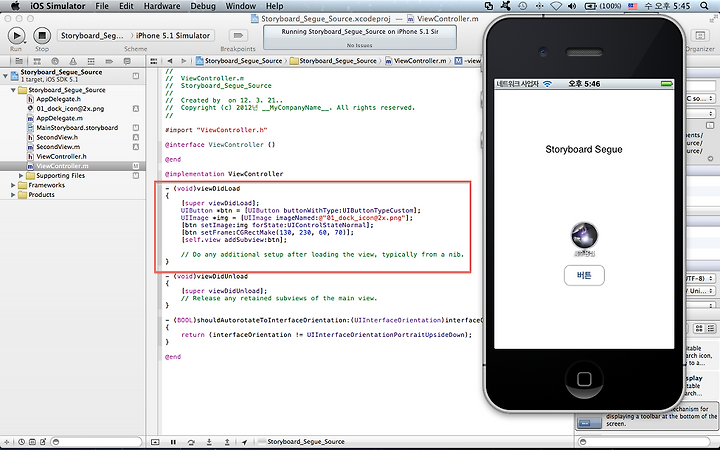Click the navigator filter search field
Image resolution: width=720 pixels, height=450 pixels.
coord(96,442)
